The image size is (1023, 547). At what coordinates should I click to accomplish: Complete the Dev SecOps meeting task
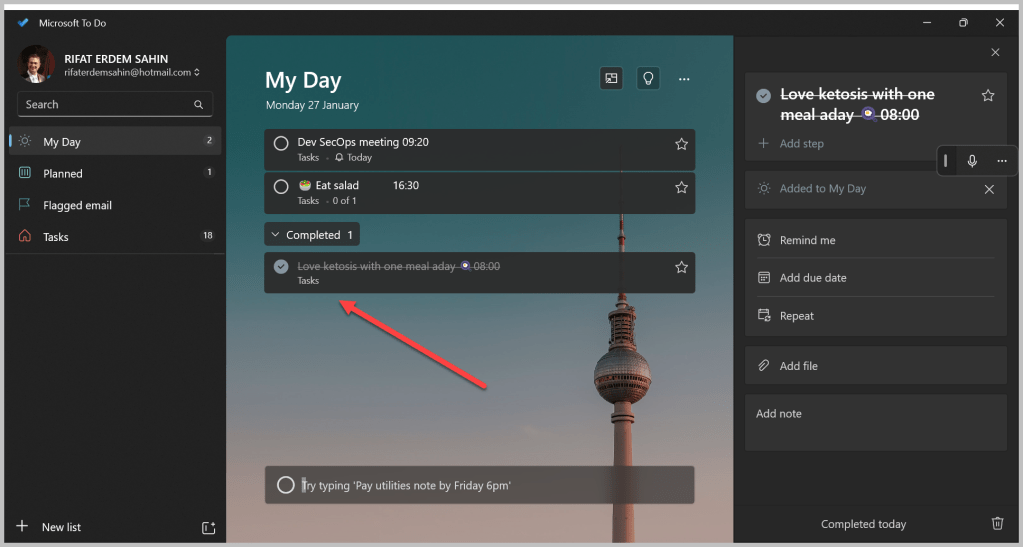pos(281,143)
